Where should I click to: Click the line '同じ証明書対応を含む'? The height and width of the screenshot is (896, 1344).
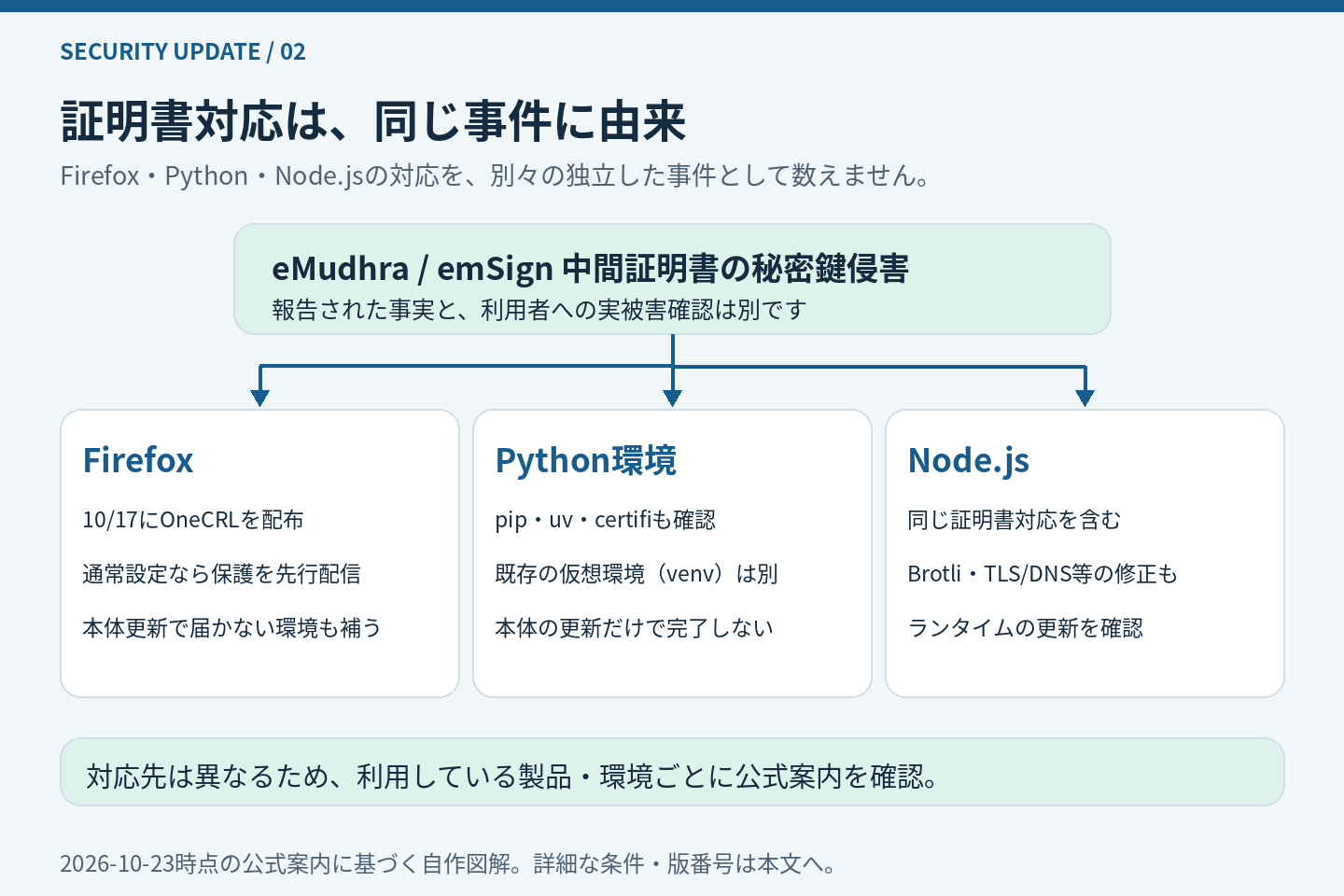pyautogui.click(x=1015, y=520)
